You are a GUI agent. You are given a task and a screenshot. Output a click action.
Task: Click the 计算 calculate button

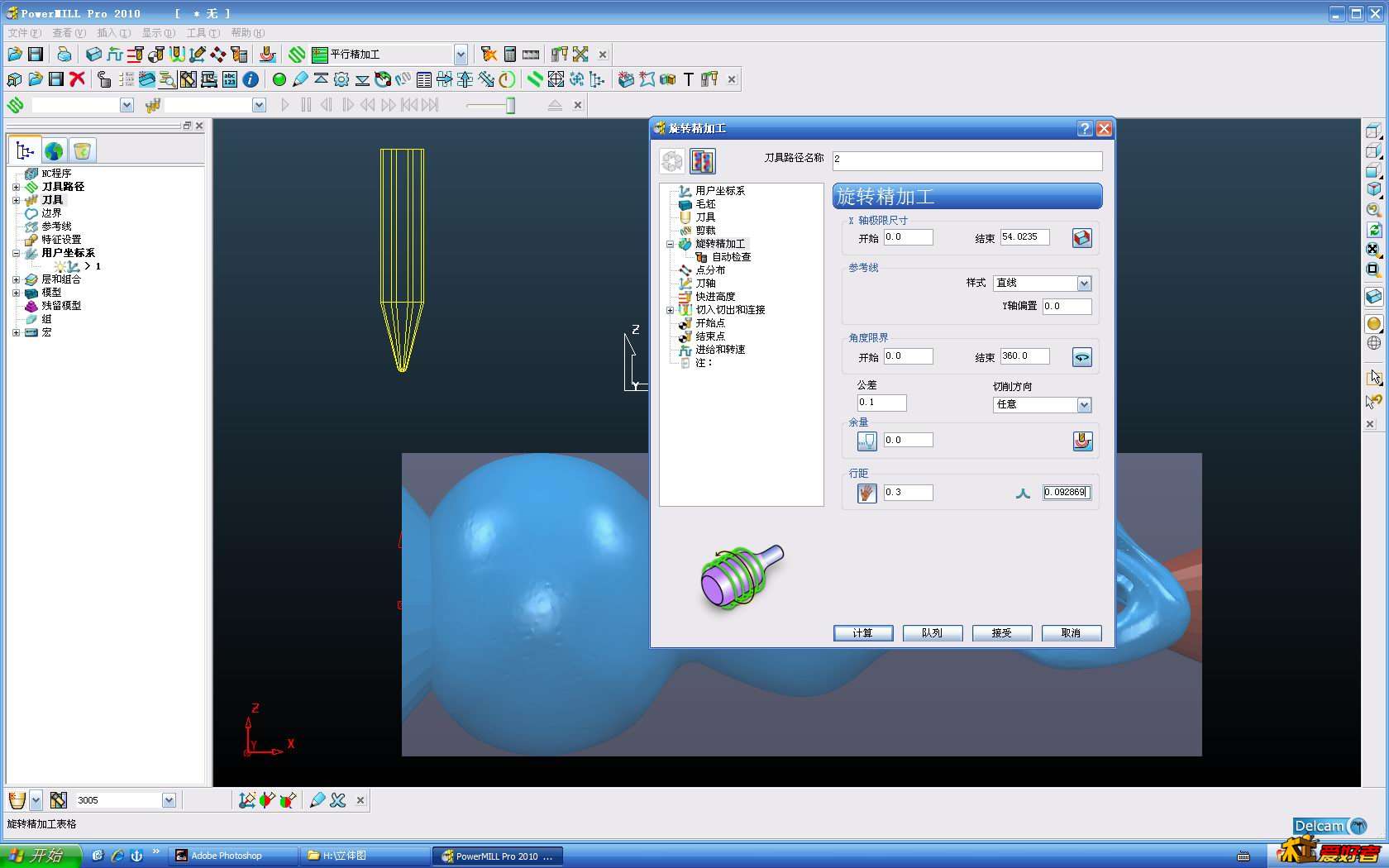click(x=863, y=633)
